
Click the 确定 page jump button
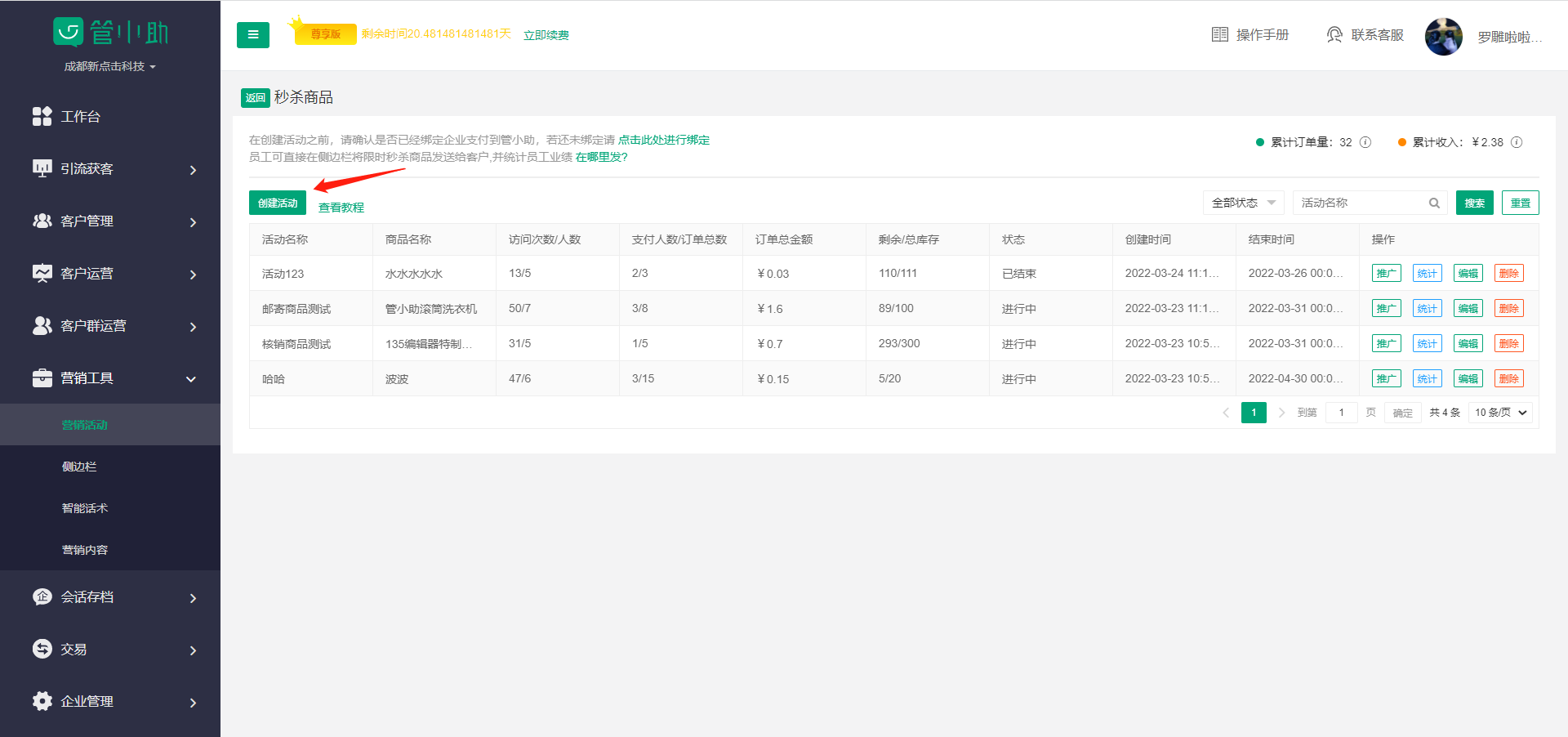(1403, 413)
